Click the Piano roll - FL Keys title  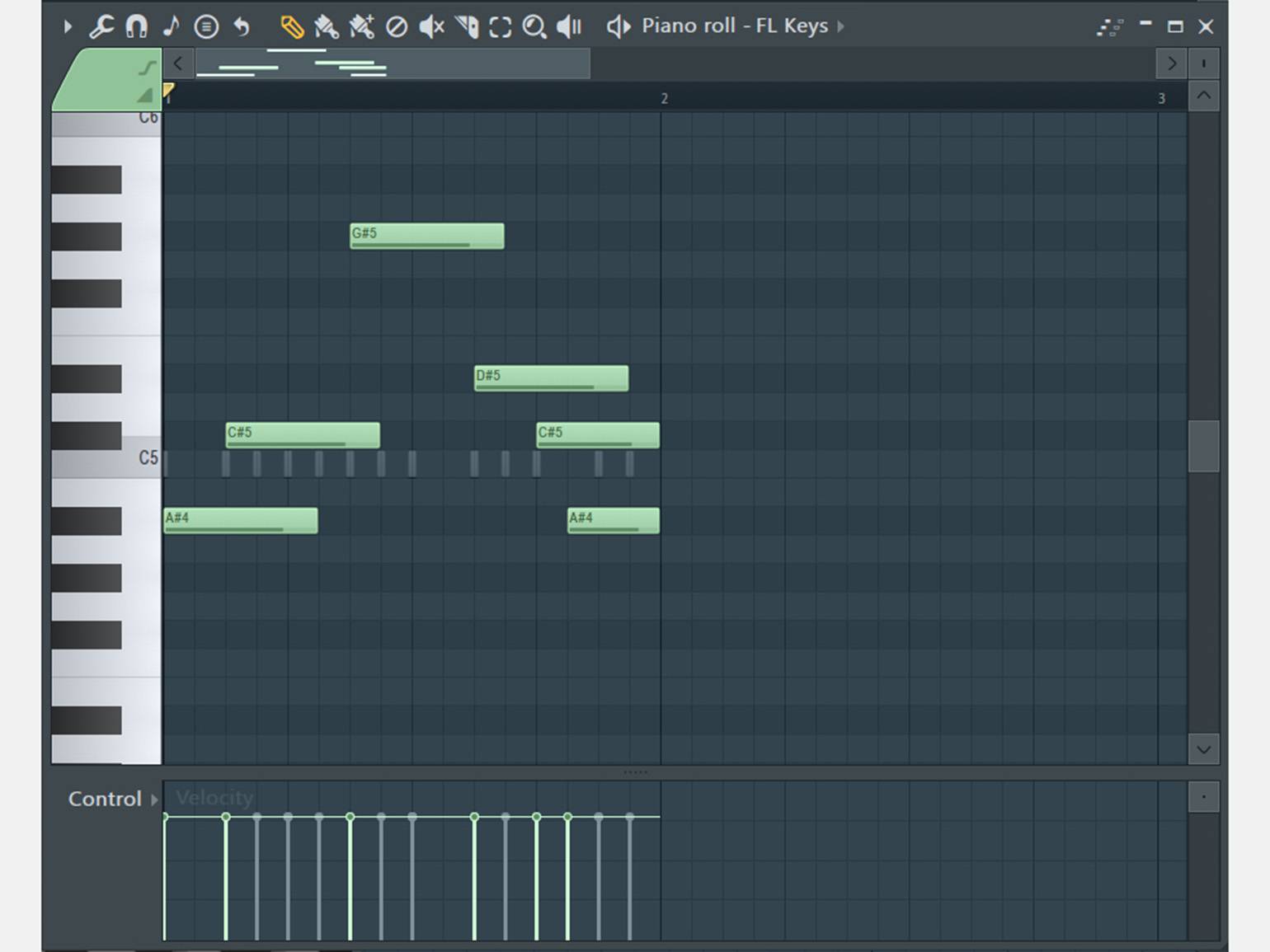click(x=735, y=26)
